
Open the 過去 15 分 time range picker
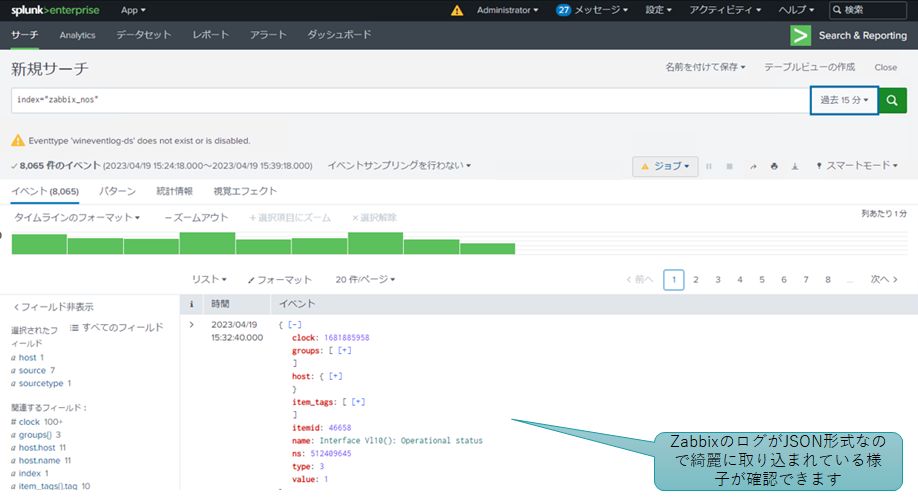pos(844,100)
